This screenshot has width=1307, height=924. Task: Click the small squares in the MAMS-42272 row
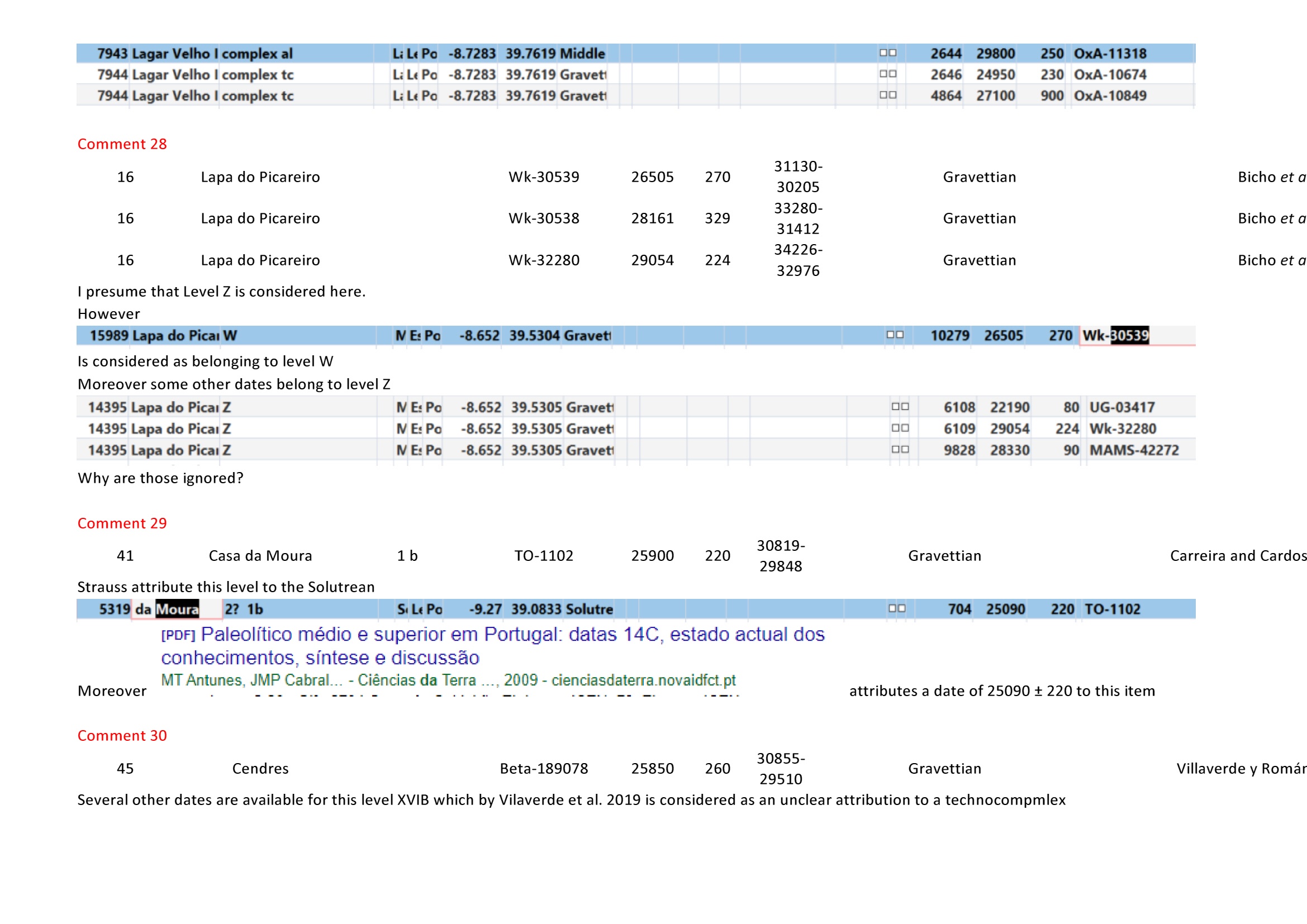coord(900,450)
